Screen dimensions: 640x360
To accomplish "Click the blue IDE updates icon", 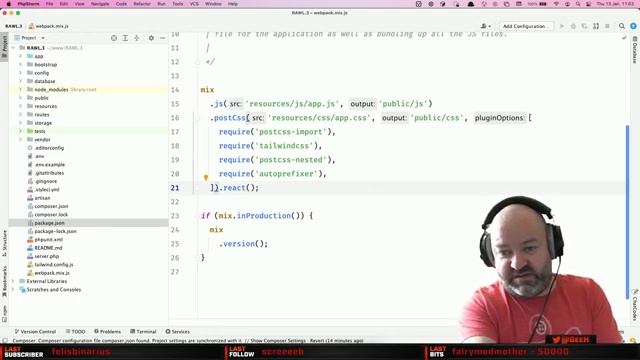I will click(633, 26).
